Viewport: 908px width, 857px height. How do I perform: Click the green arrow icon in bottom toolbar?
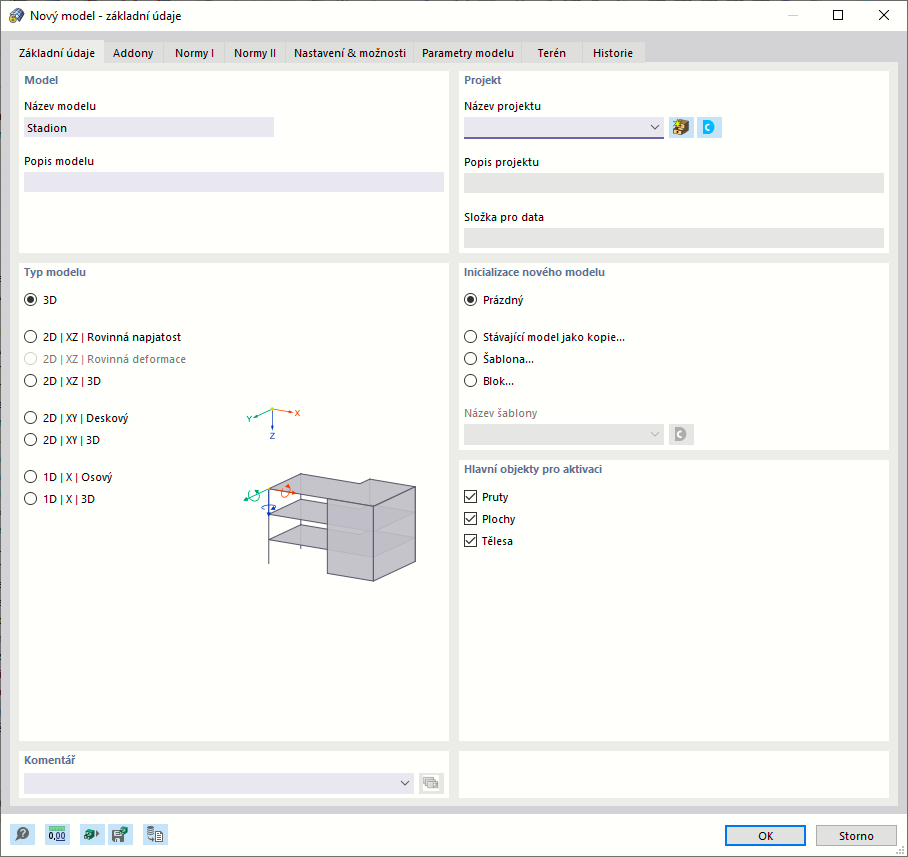point(91,834)
